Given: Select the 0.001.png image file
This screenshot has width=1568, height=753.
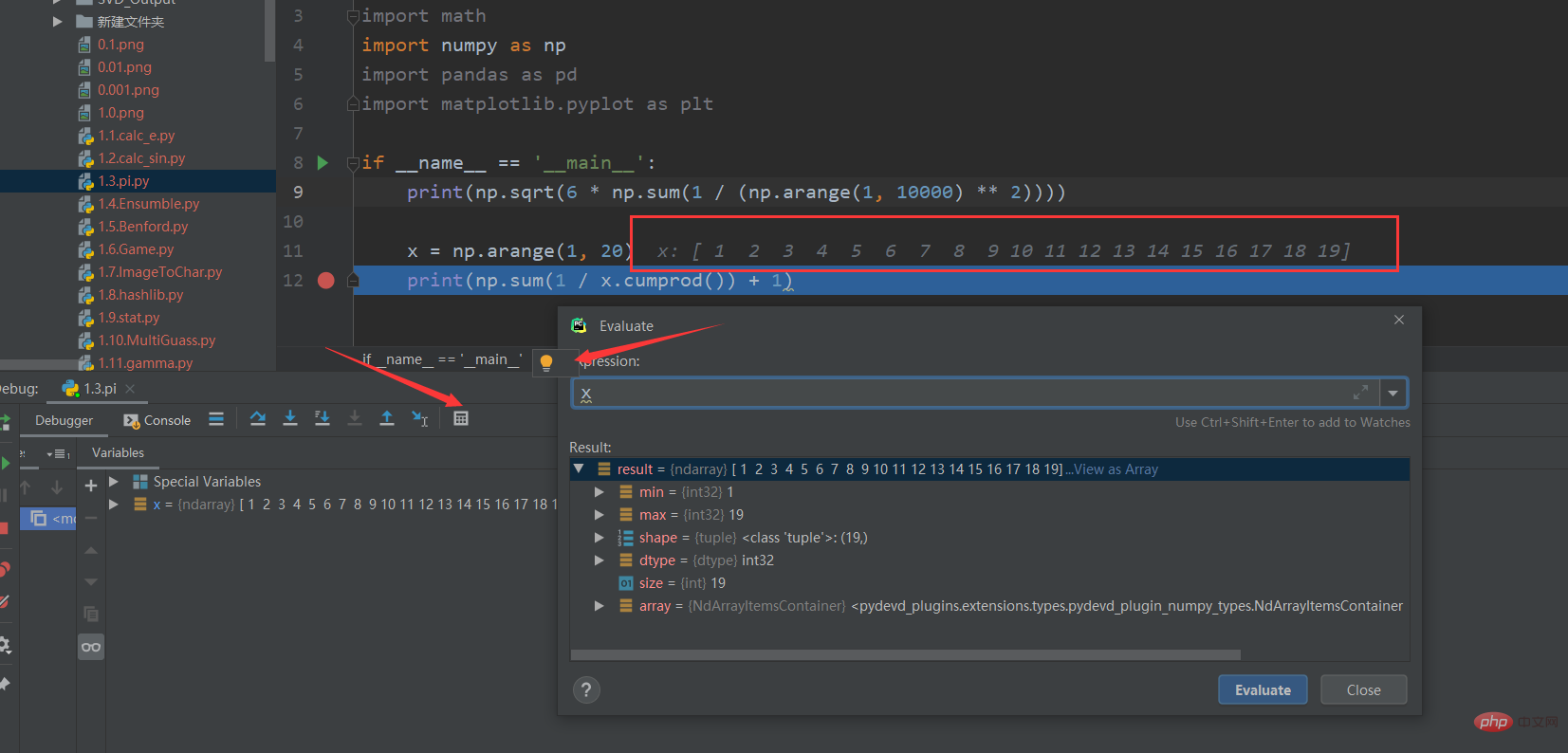Looking at the screenshot, I should (128, 90).
